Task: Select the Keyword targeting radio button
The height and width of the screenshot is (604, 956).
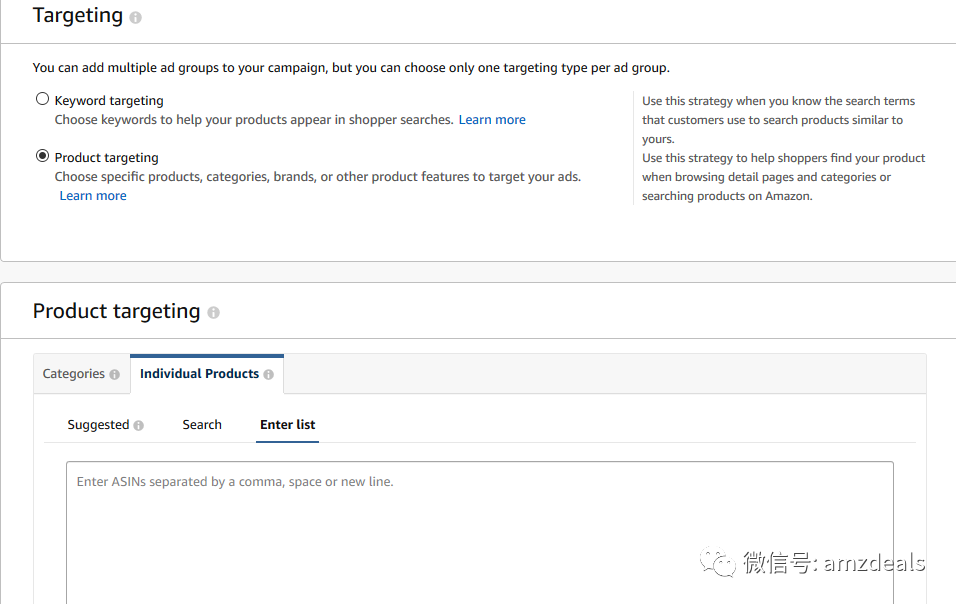Action: 42,99
